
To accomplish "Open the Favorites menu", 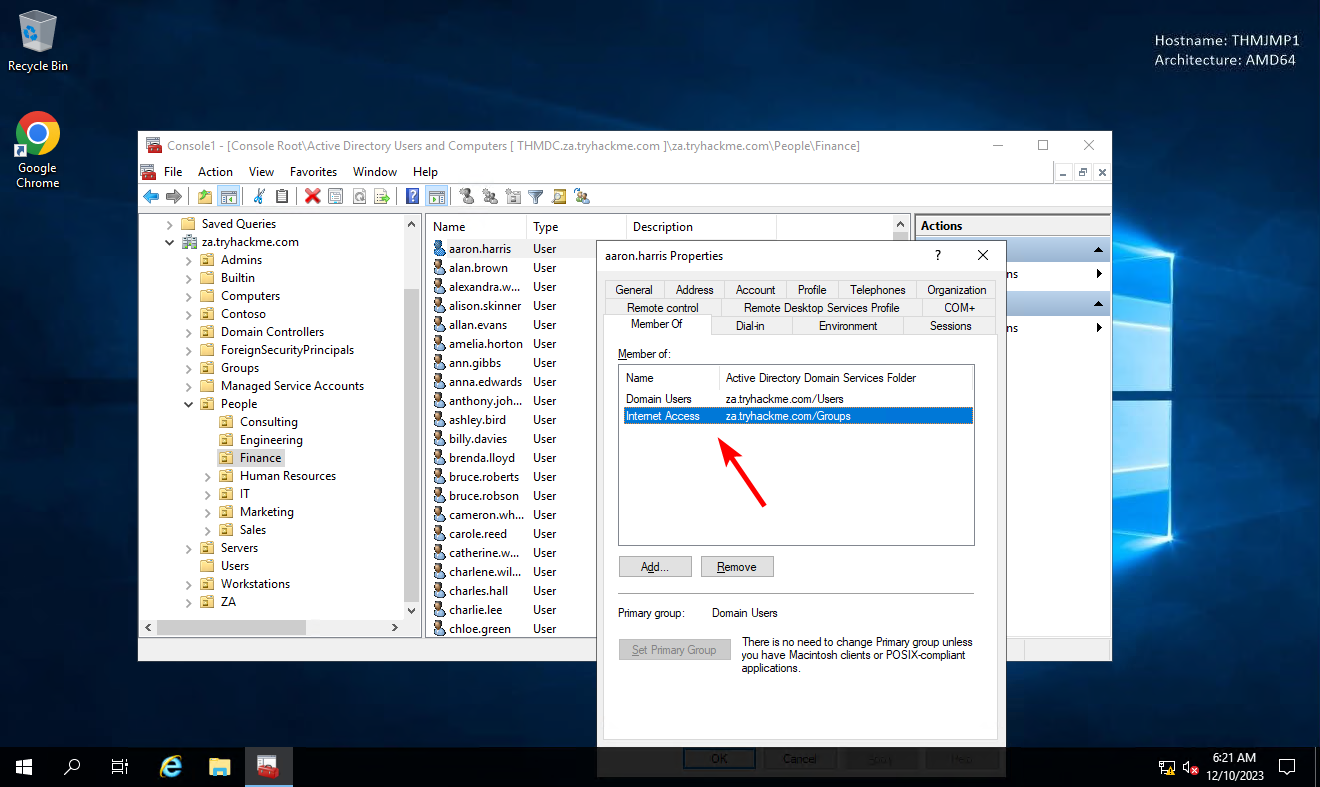I will [x=313, y=172].
